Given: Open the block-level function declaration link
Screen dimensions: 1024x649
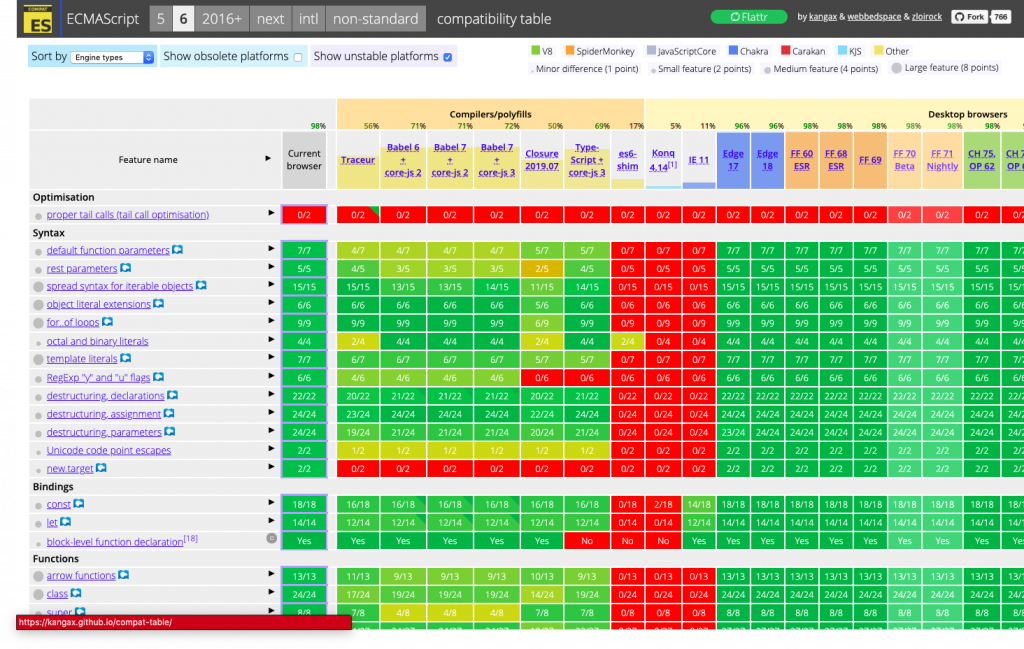Looking at the screenshot, I should [x=115, y=542].
